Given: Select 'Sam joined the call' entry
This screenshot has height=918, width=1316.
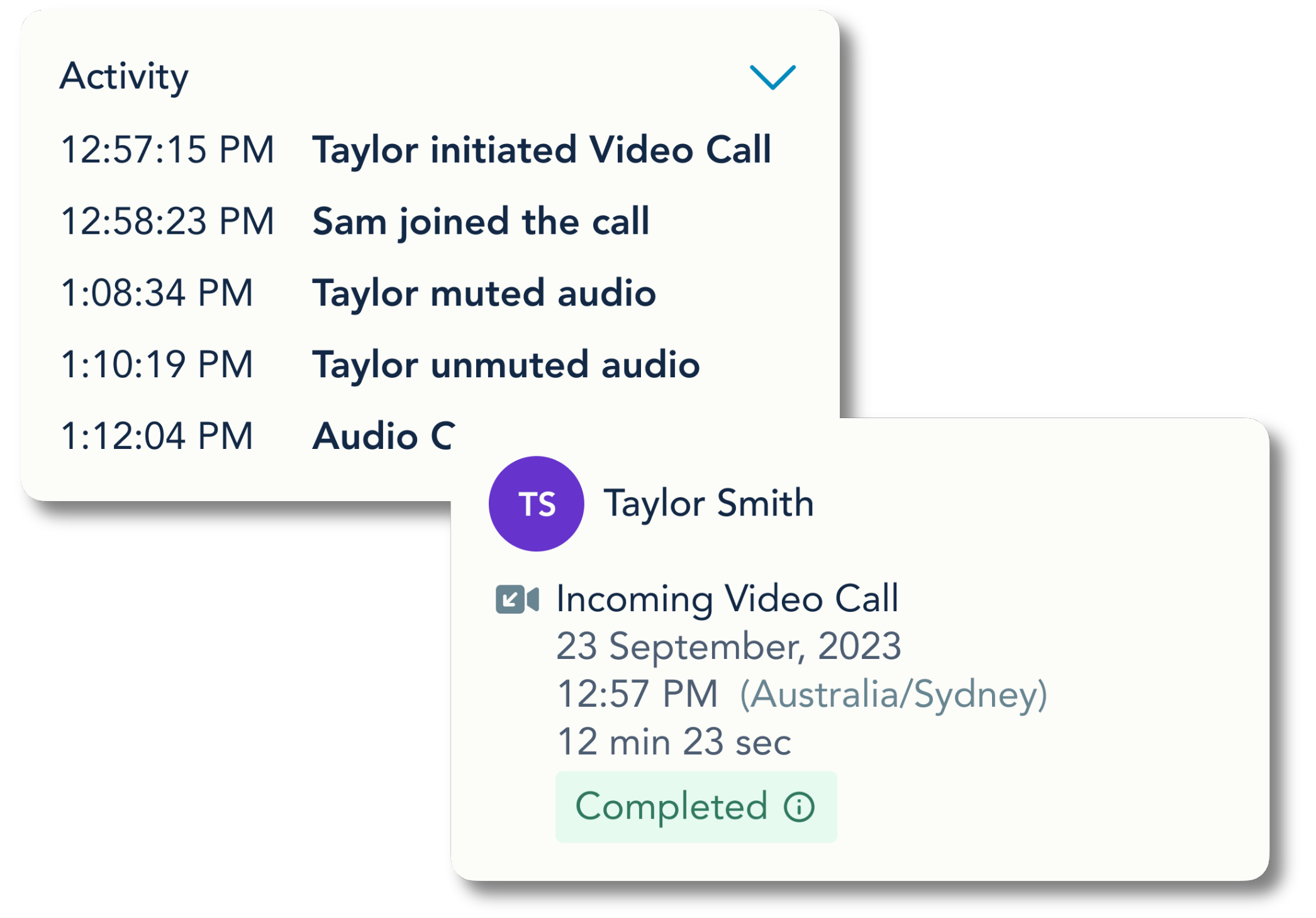Looking at the screenshot, I should pyautogui.click(x=481, y=223).
